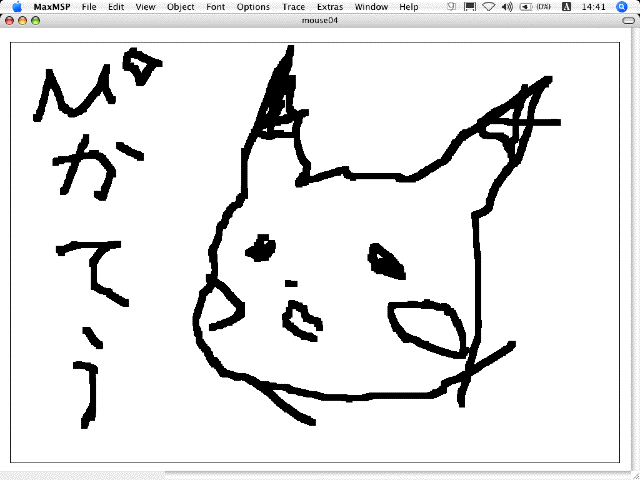Open the Object menu
This screenshot has width=640, height=480.
pyautogui.click(x=180, y=7)
